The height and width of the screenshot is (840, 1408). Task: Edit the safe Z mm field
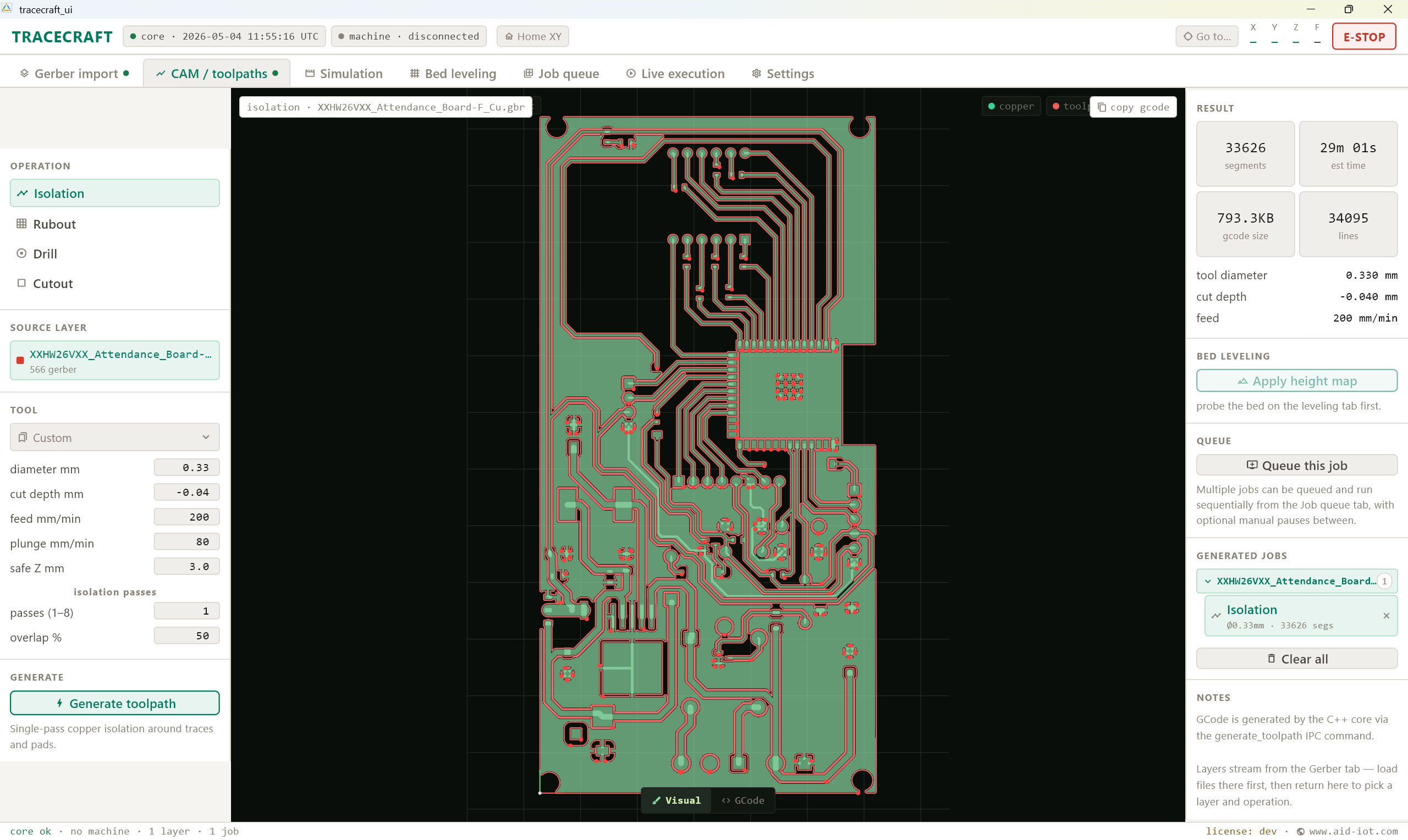(186, 567)
